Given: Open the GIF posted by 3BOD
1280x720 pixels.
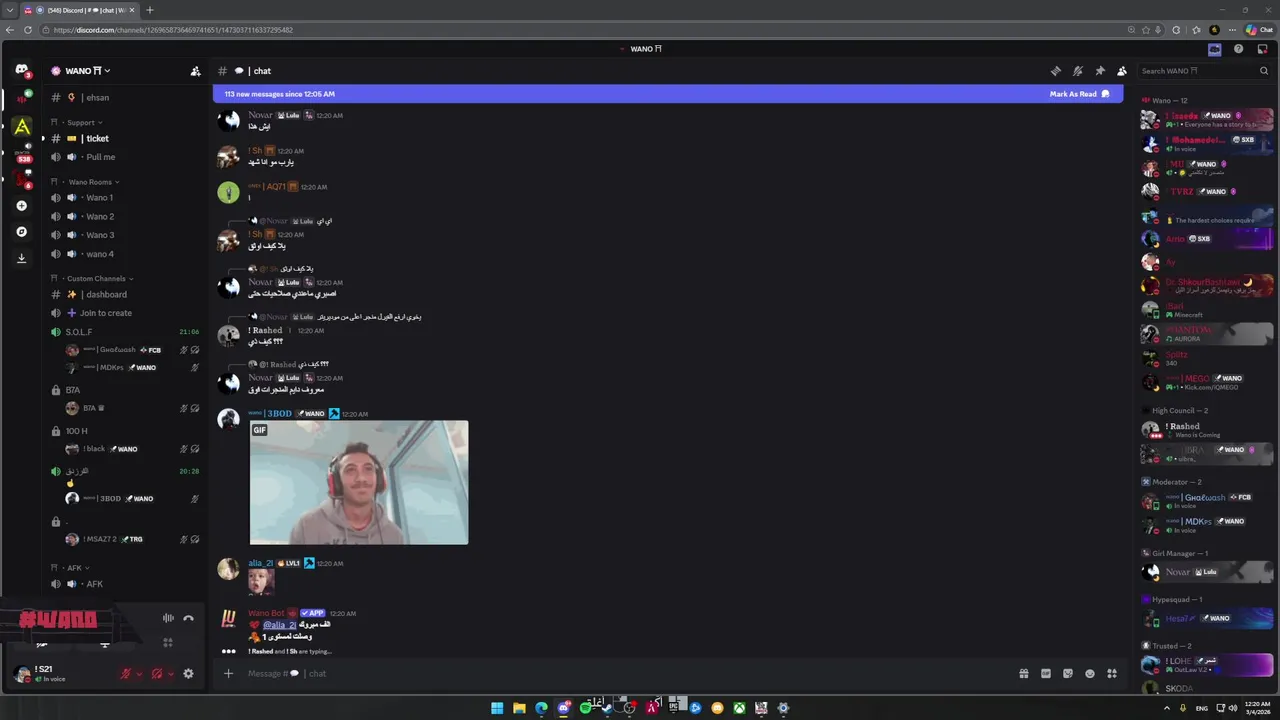Looking at the screenshot, I should (x=359, y=482).
